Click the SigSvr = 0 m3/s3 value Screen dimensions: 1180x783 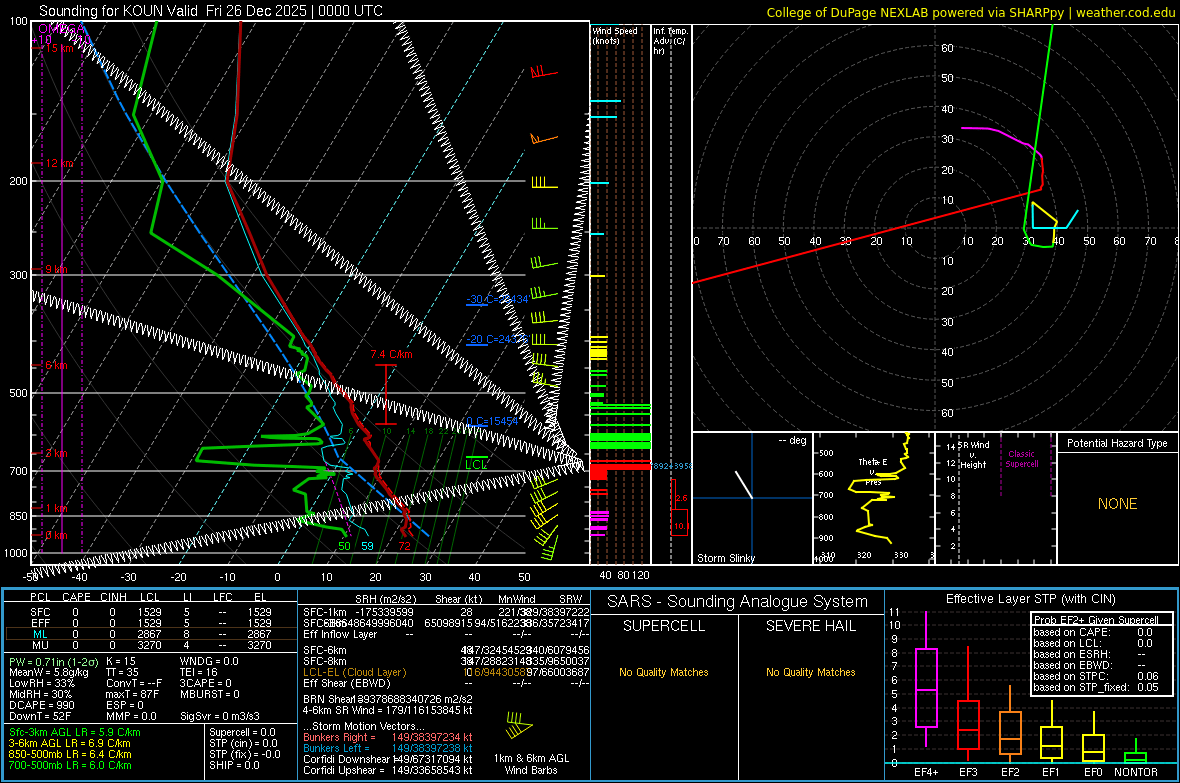coord(220,716)
